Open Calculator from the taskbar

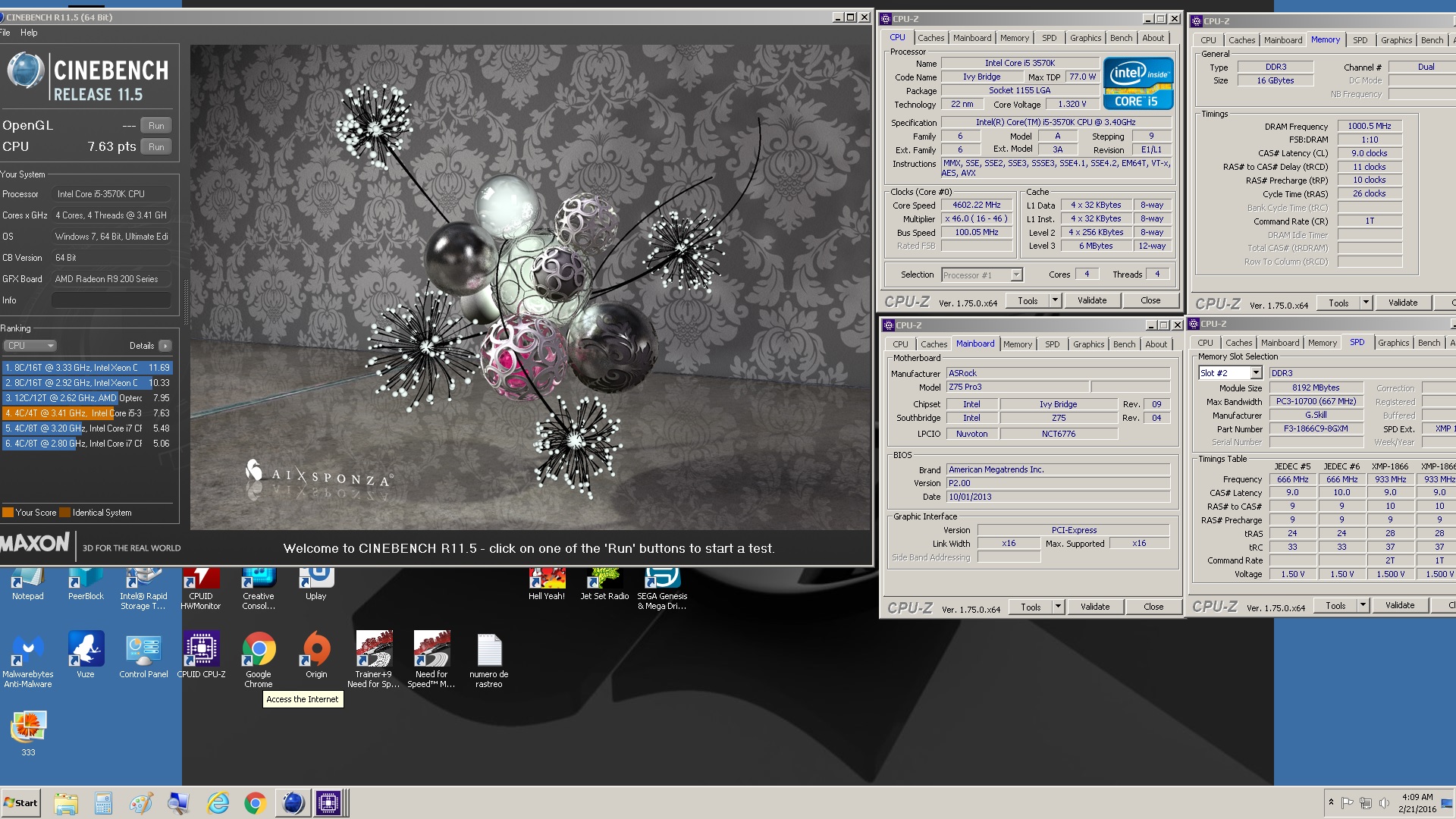pos(103,803)
